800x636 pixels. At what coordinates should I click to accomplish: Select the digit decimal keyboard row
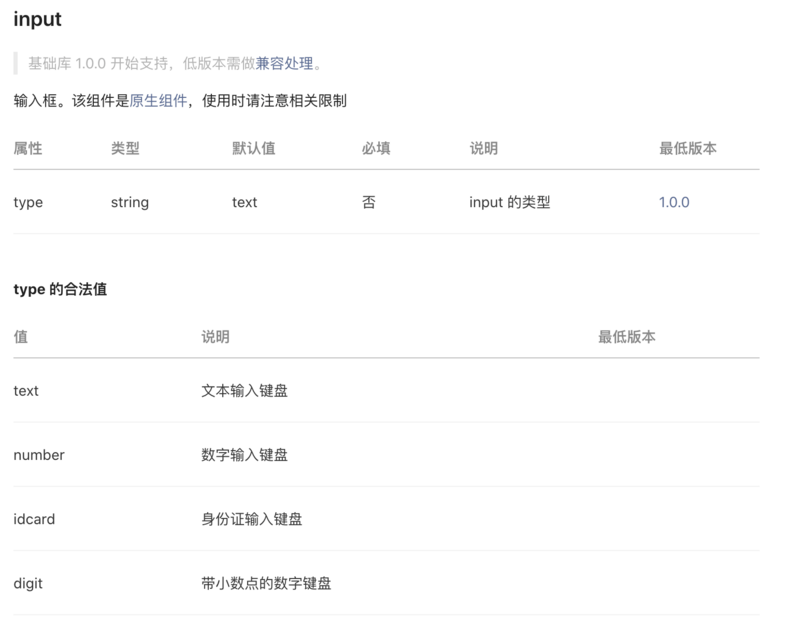click(x=28, y=583)
